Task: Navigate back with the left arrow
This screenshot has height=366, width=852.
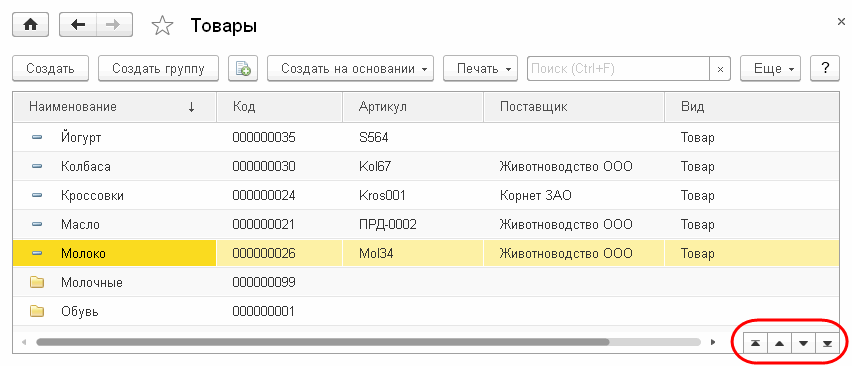Action: pyautogui.click(x=78, y=25)
